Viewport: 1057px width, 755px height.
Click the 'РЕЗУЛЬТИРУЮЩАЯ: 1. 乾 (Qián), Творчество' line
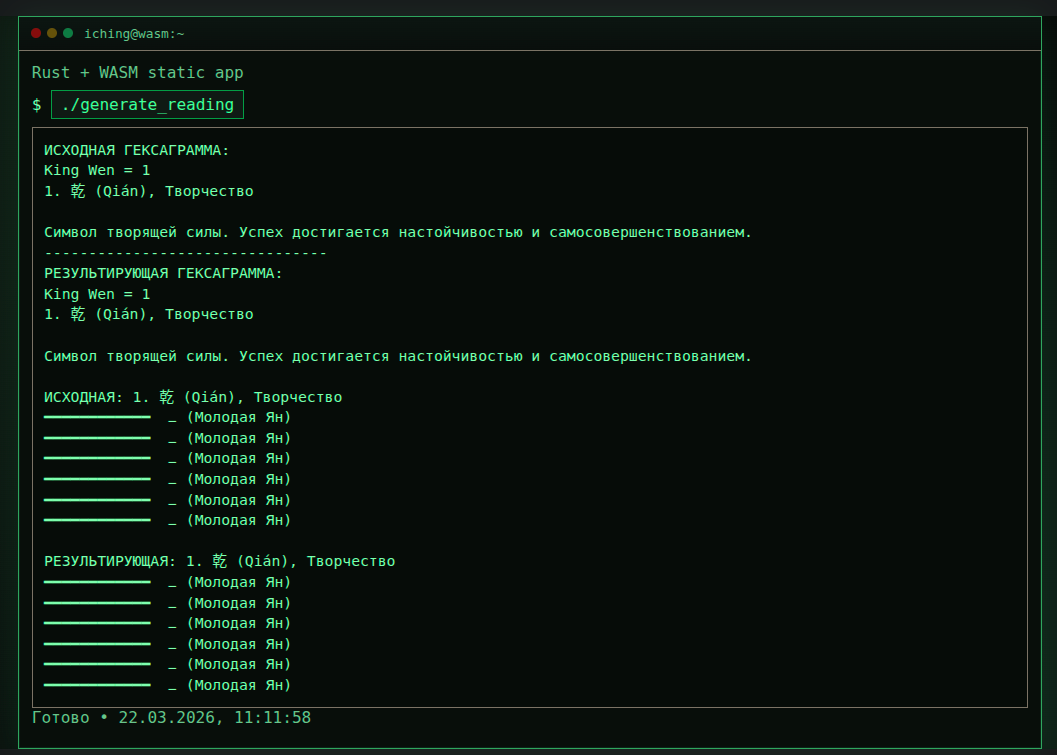coord(220,561)
